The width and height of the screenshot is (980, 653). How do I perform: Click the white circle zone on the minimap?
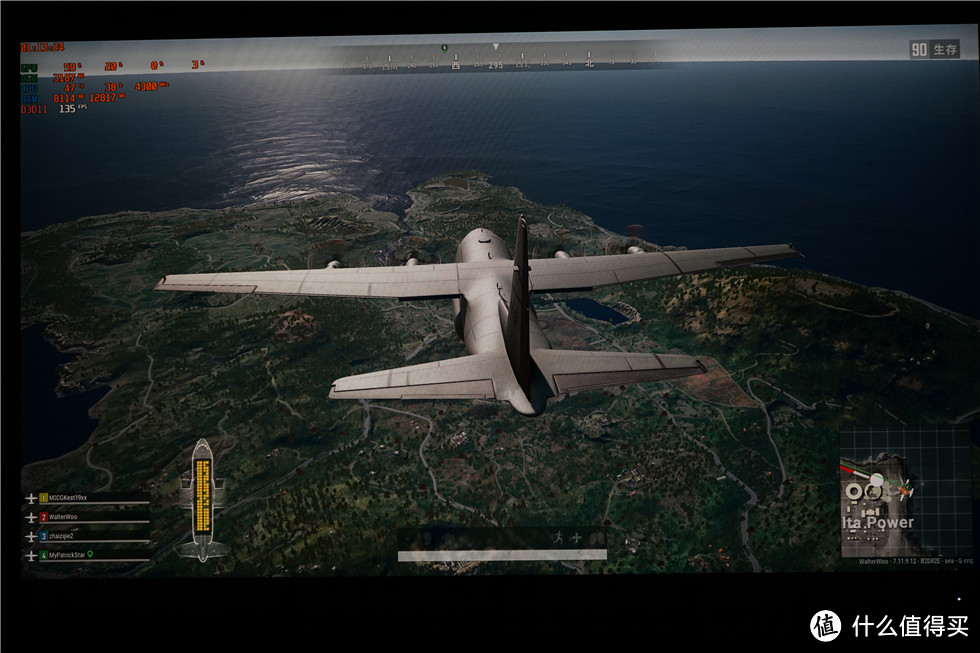click(878, 480)
